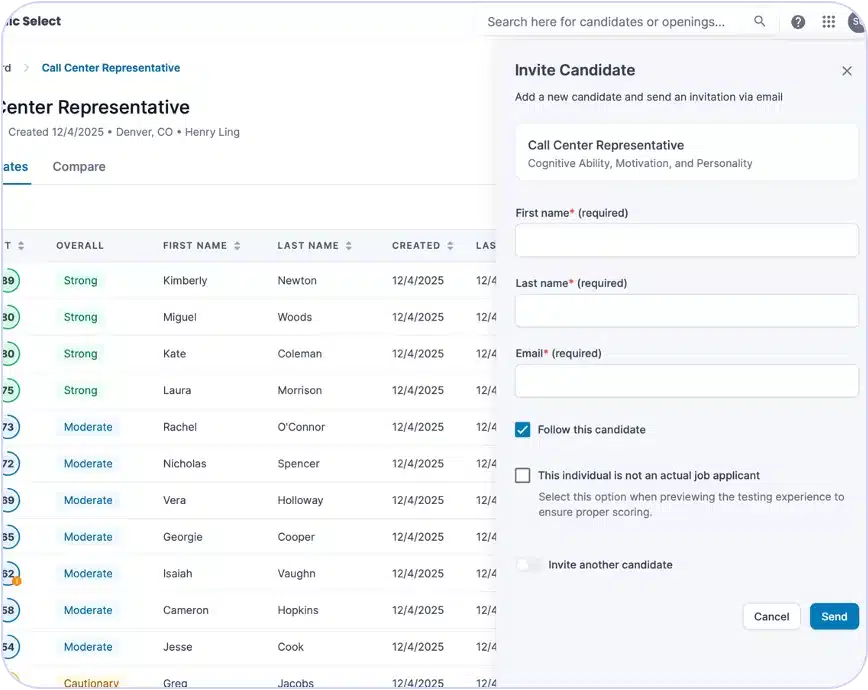
Task: Select first name Georgie
Action: click(183, 537)
